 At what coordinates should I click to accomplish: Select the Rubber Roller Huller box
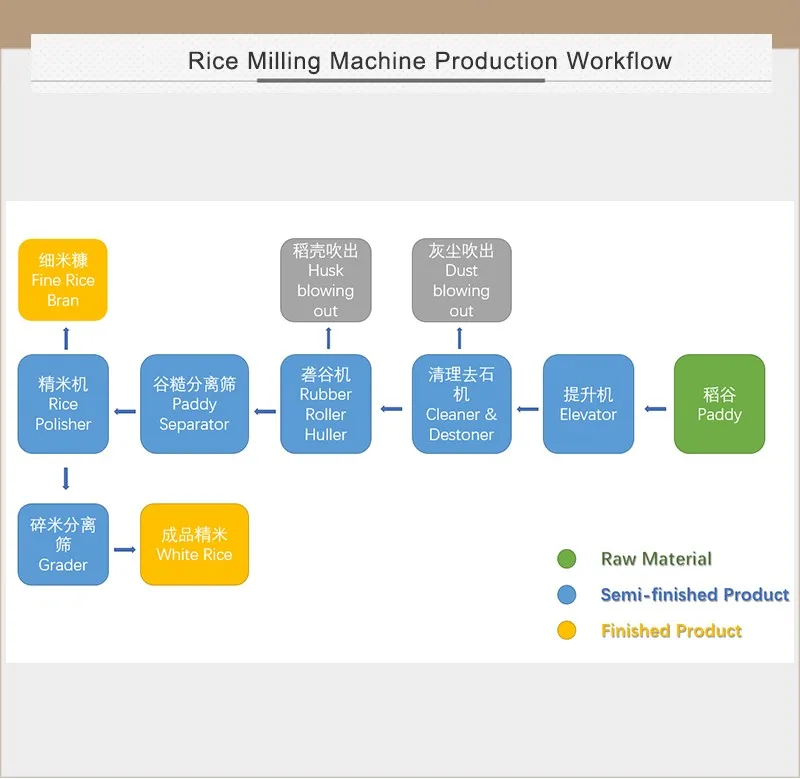coord(325,404)
